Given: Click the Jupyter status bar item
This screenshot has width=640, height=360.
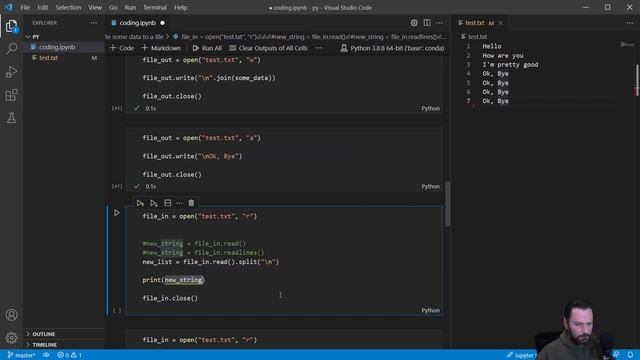Looking at the screenshot, I should click(522, 355).
